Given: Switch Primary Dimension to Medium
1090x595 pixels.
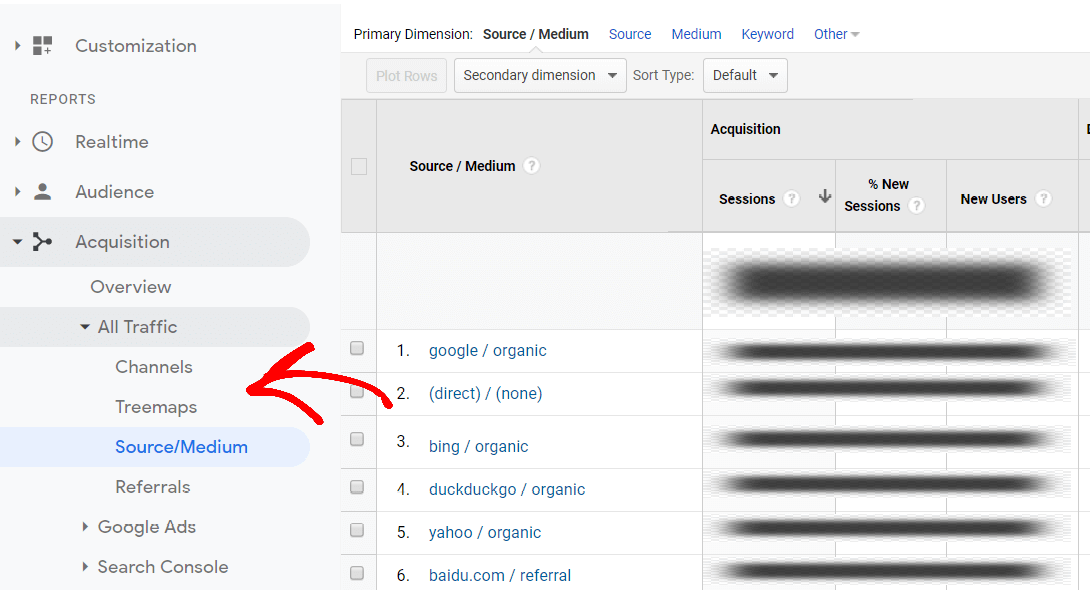Looking at the screenshot, I should (x=696, y=33).
